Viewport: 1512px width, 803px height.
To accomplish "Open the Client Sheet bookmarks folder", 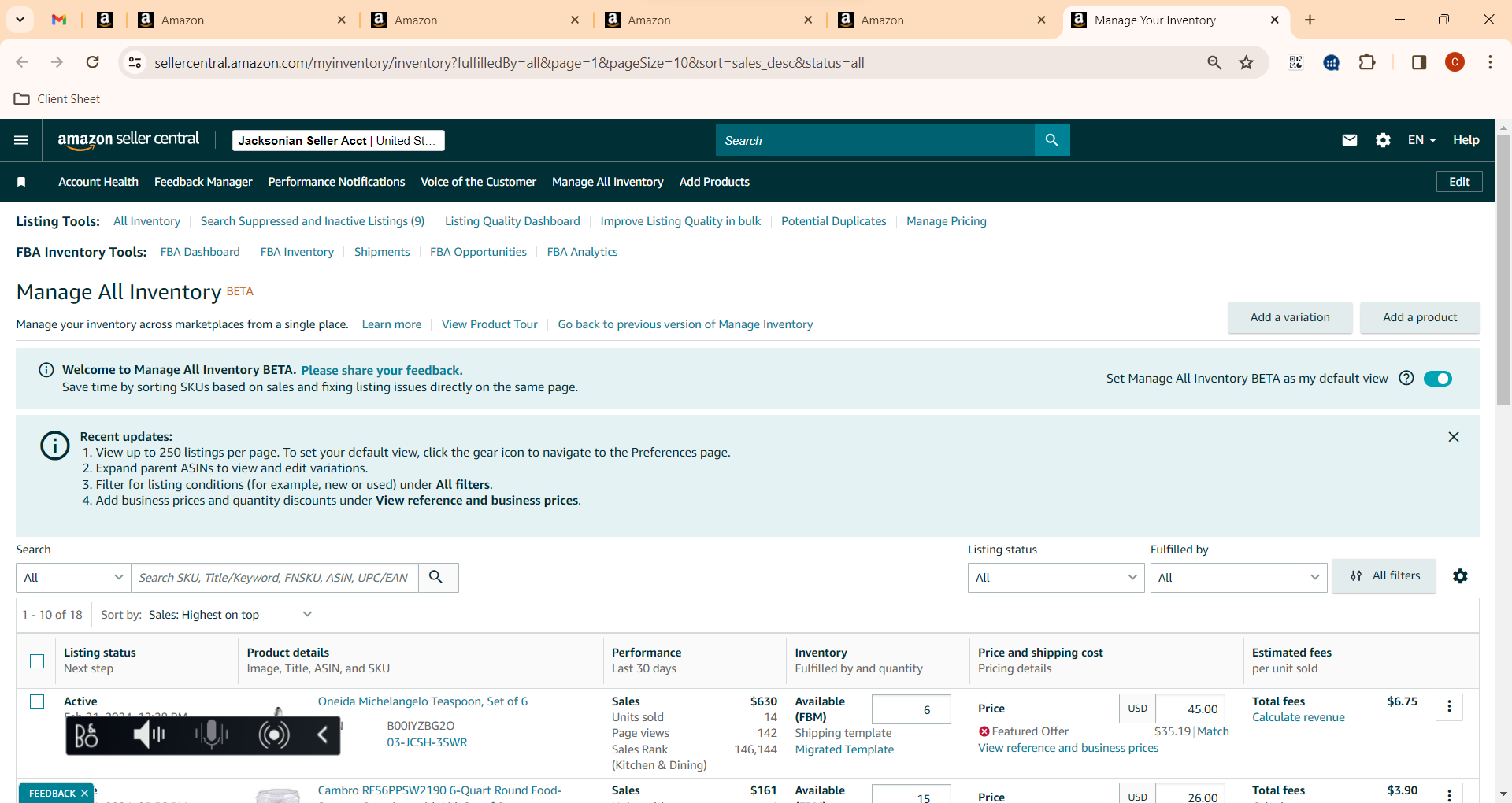I will tap(57, 98).
